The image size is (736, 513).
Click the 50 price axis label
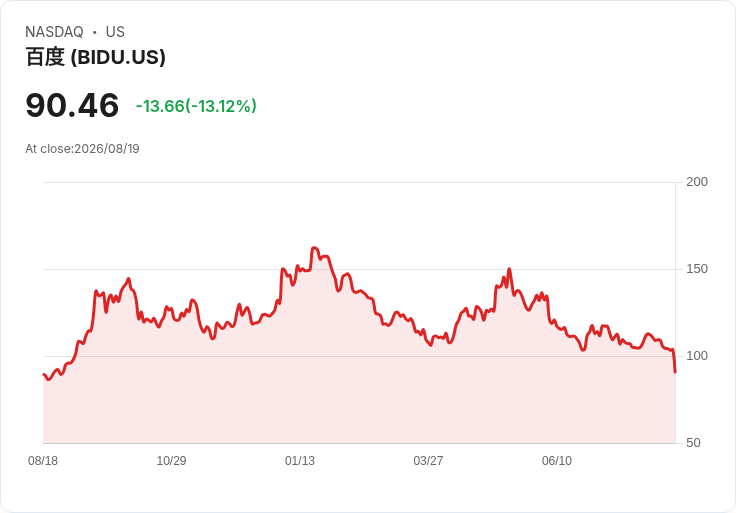693,443
